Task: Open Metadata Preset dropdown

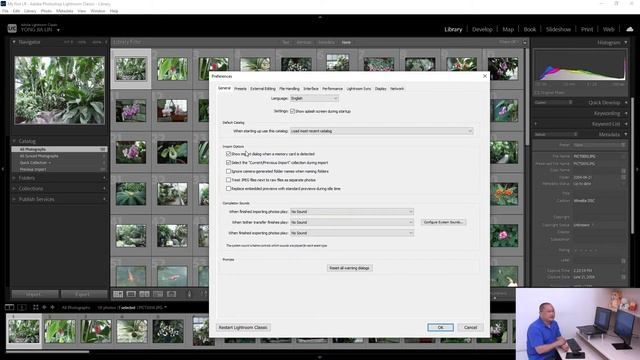Action: [599, 145]
